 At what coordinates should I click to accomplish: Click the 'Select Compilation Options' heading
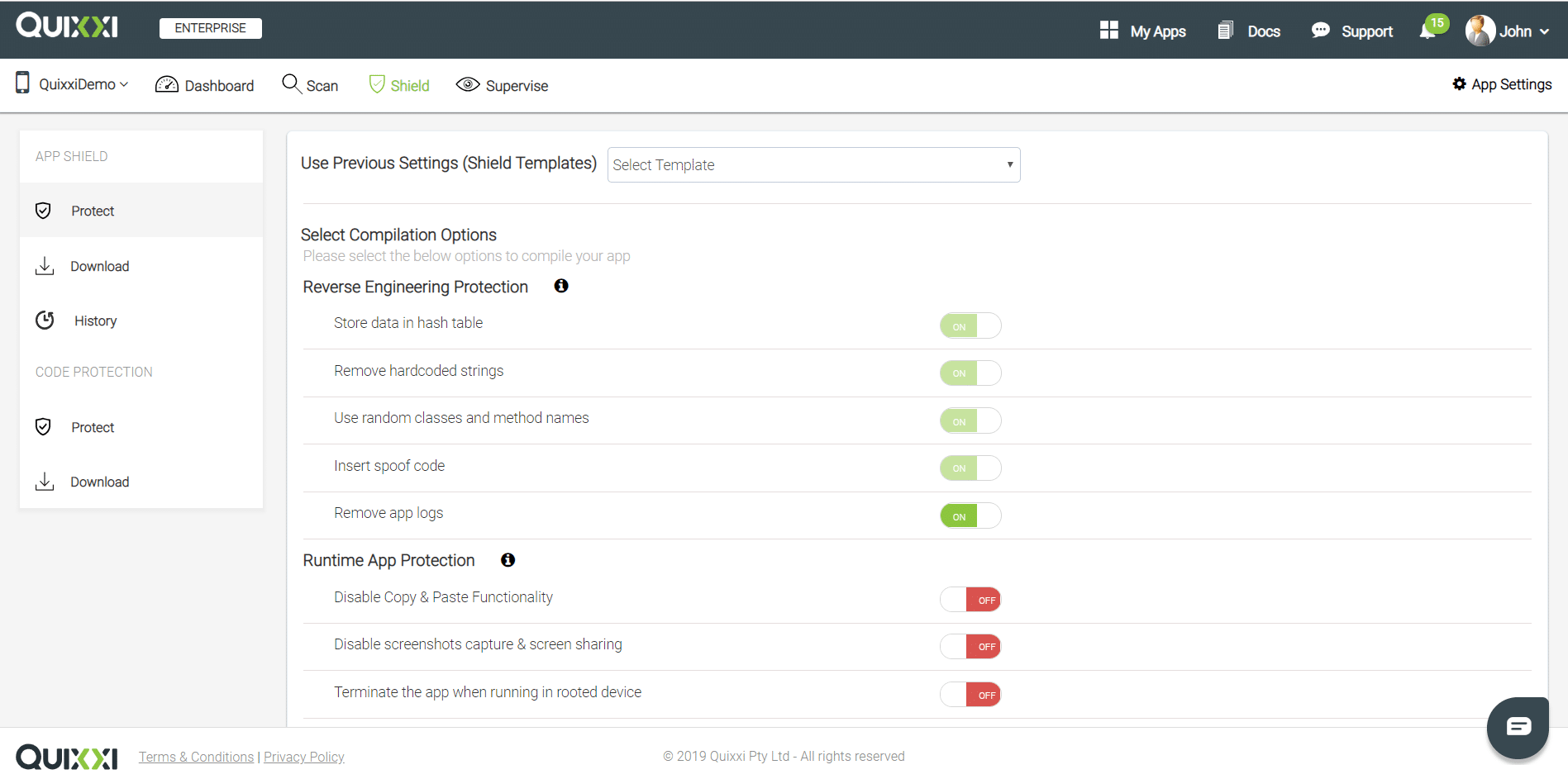click(398, 235)
